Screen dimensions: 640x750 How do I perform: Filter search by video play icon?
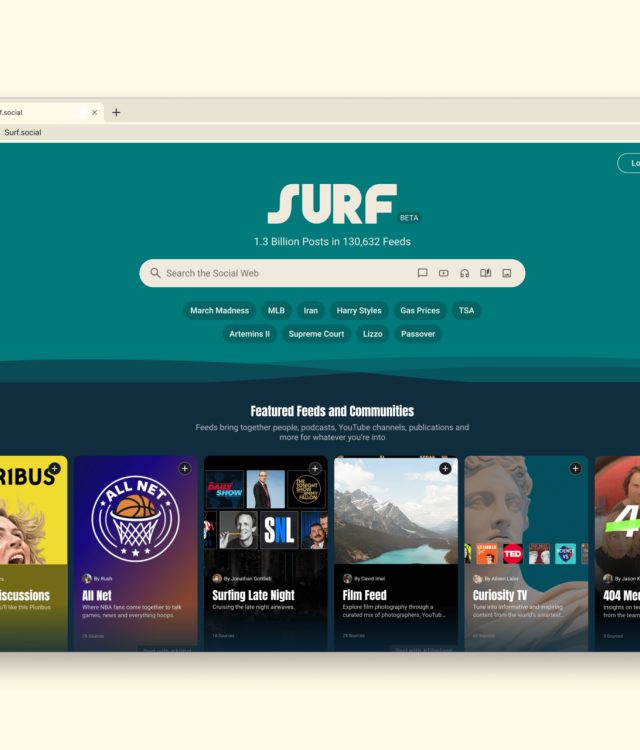point(443,273)
